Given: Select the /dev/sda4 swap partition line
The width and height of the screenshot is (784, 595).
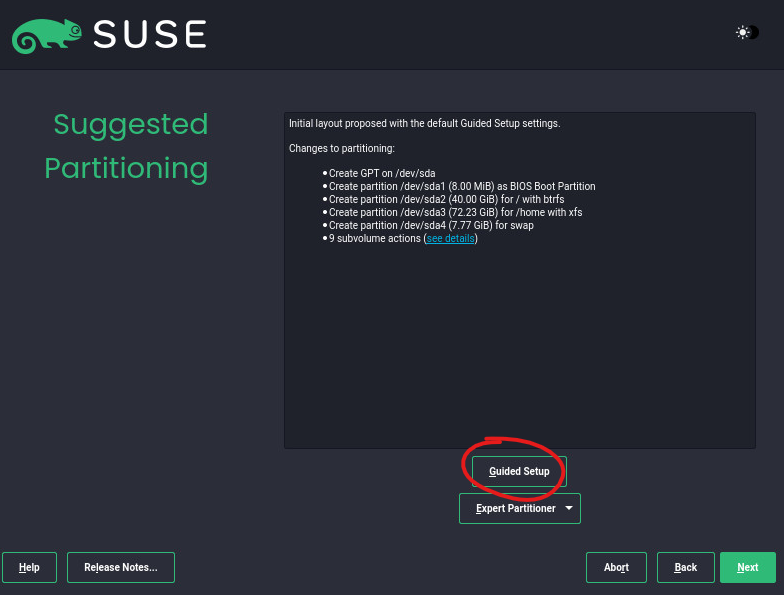Looking at the screenshot, I should [x=431, y=226].
